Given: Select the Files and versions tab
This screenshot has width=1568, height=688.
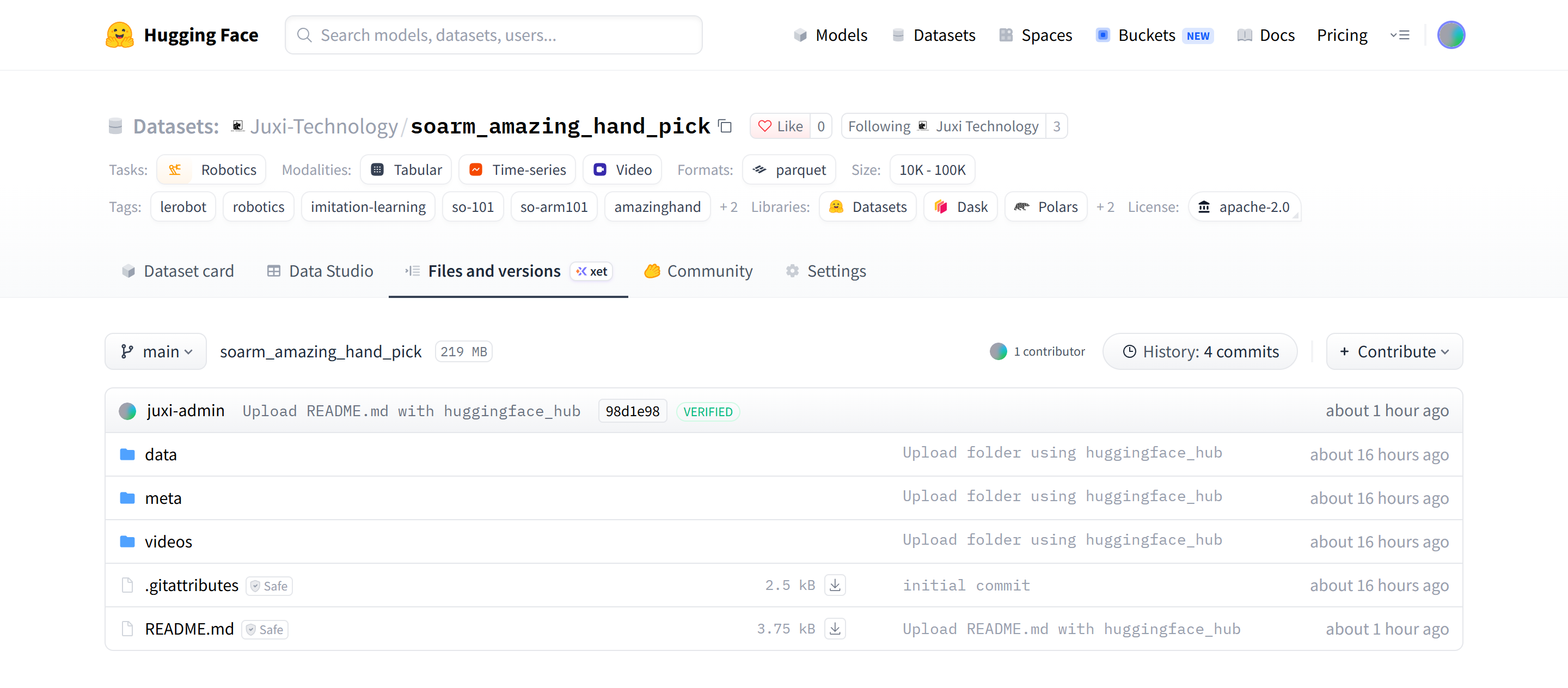Looking at the screenshot, I should (x=509, y=271).
